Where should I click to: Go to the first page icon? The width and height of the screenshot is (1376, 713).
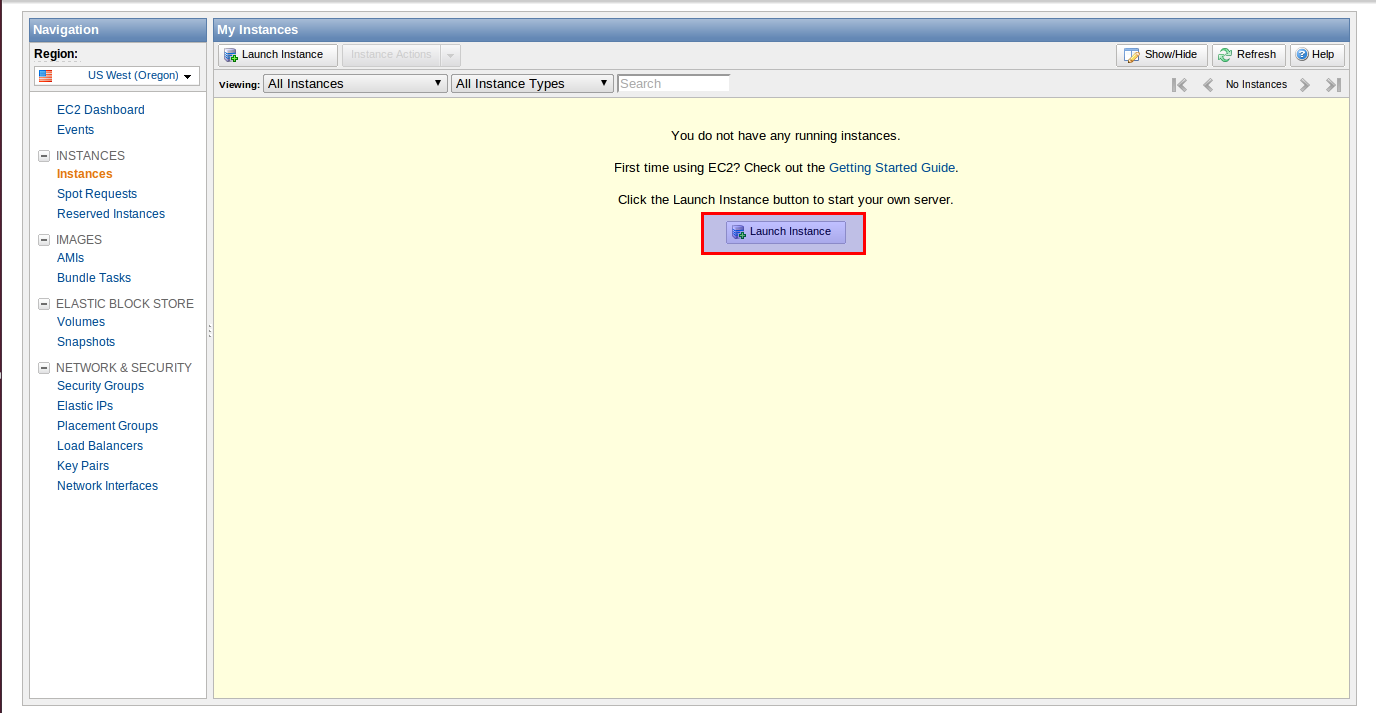1180,85
